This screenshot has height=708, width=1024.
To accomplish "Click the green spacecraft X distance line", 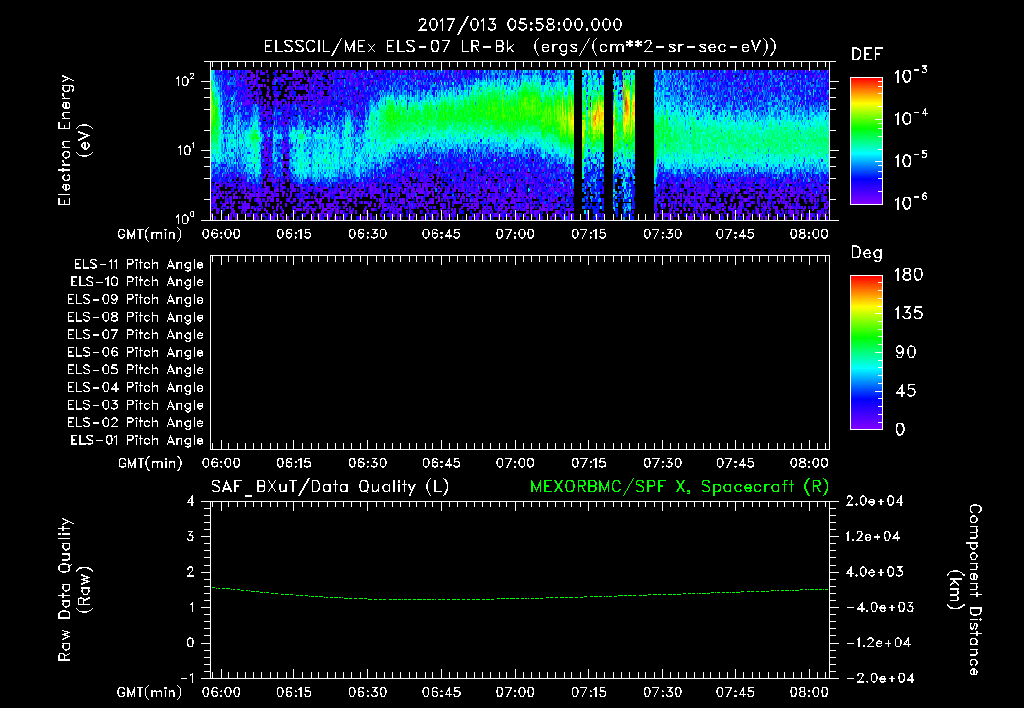I will pyautogui.click(x=519, y=598).
